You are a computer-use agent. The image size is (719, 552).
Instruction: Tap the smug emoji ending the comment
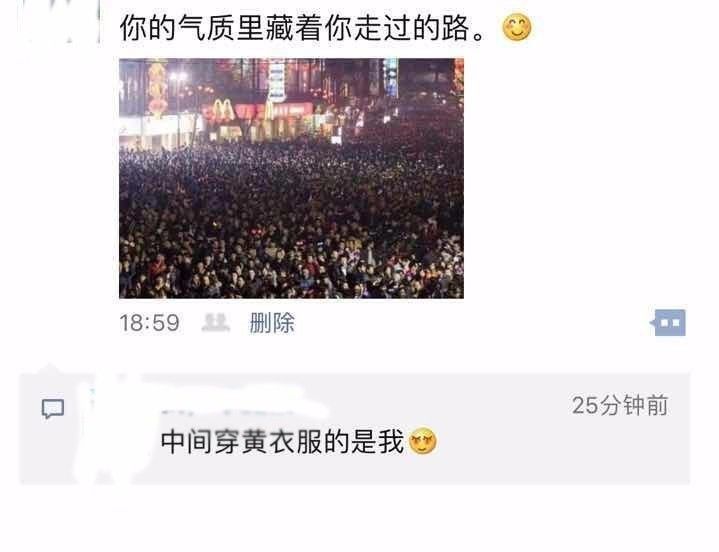422,442
